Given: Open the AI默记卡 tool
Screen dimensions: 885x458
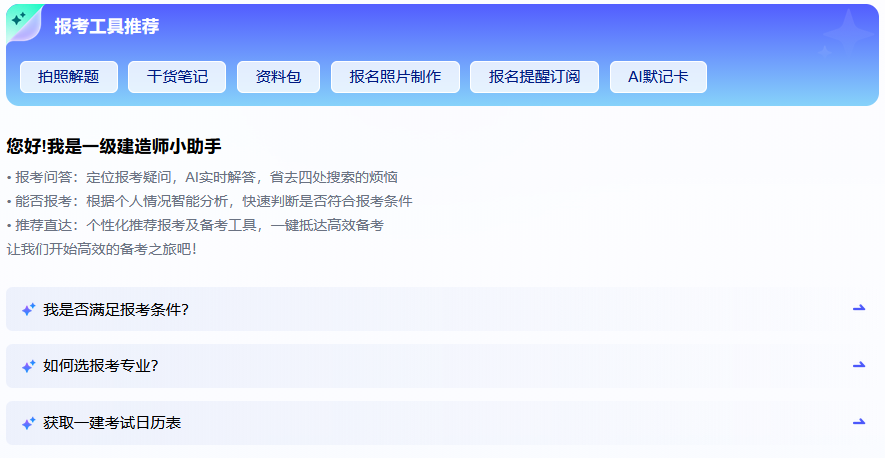Looking at the screenshot, I should pos(658,77).
